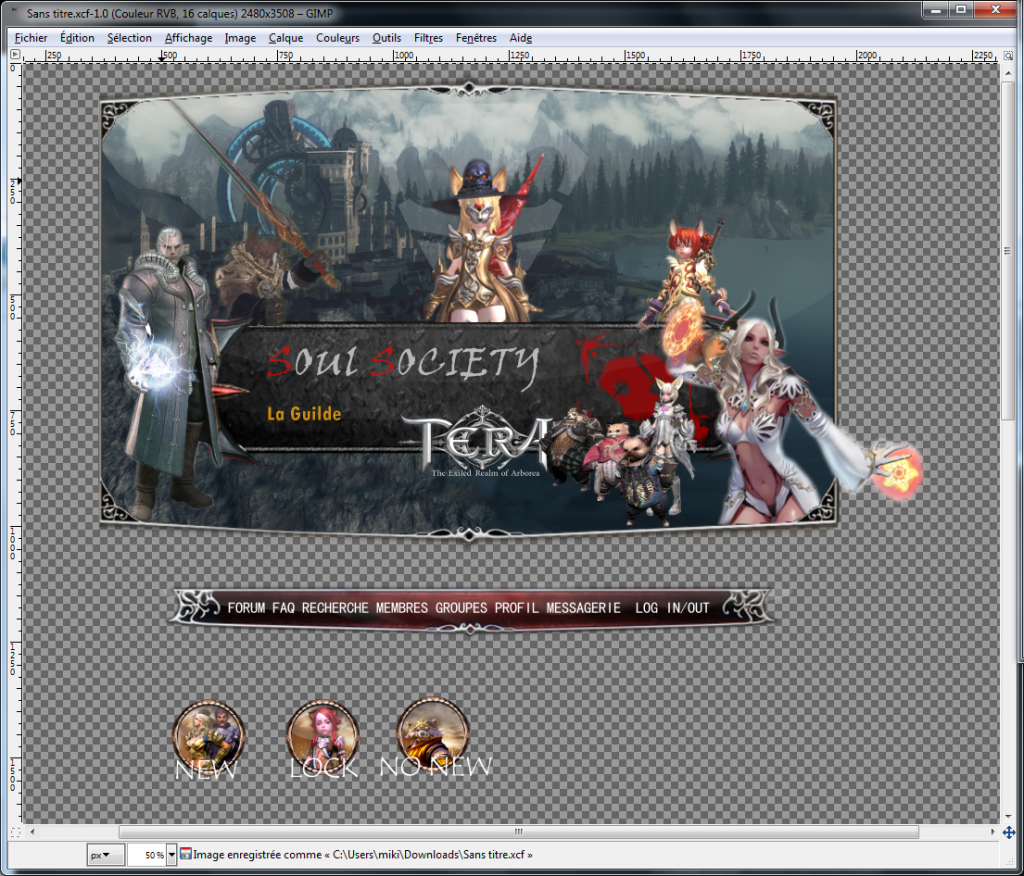
Task: Open the Calque menu
Action: pyautogui.click(x=285, y=38)
